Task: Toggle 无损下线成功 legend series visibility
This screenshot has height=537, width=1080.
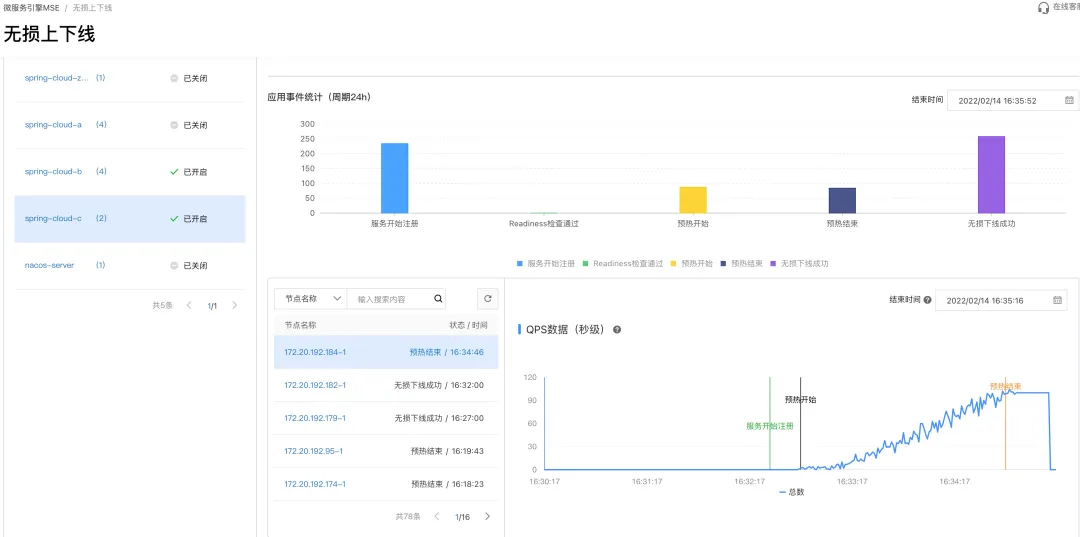Action: 799,264
